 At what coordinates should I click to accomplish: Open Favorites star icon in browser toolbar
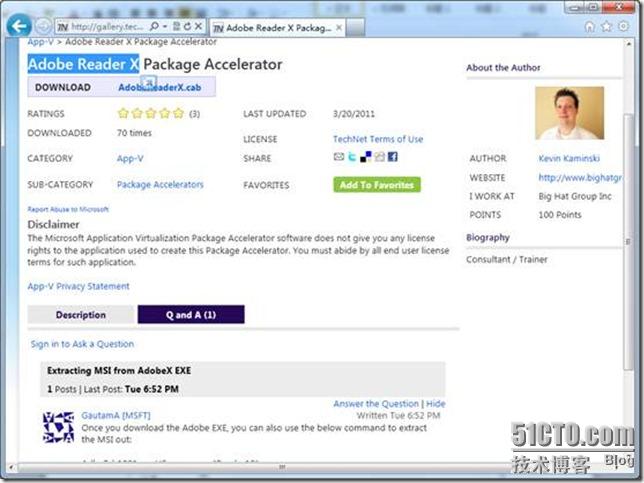607,27
